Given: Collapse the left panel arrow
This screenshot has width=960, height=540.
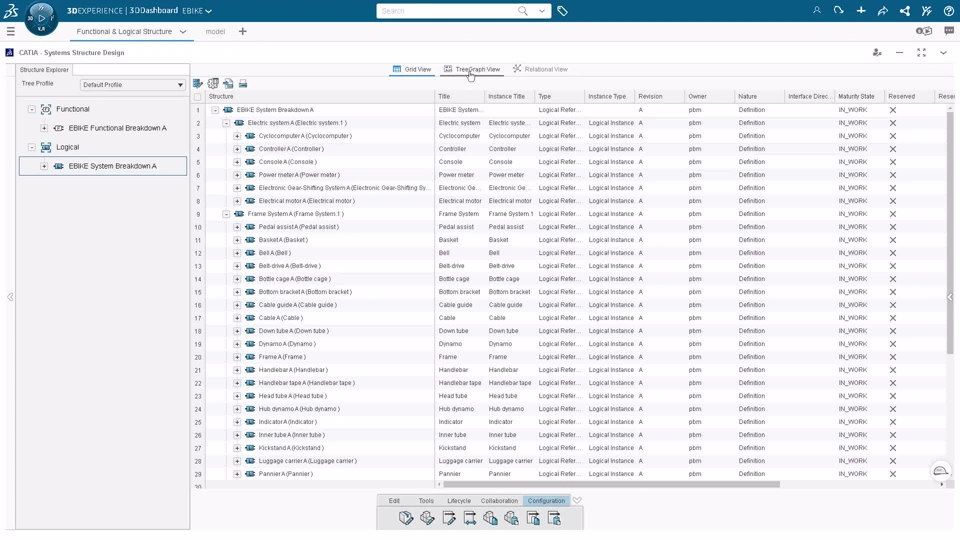Looking at the screenshot, I should (x=10, y=297).
